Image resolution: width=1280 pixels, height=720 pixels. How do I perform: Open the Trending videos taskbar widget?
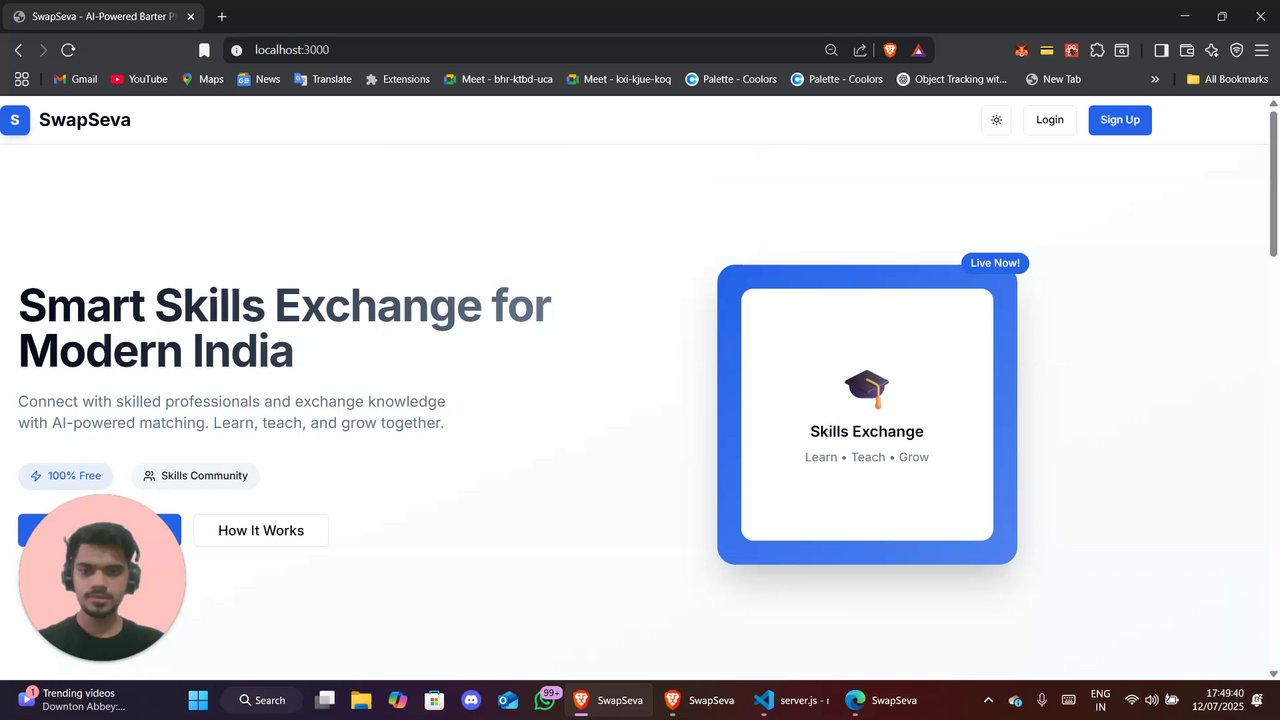pos(70,700)
